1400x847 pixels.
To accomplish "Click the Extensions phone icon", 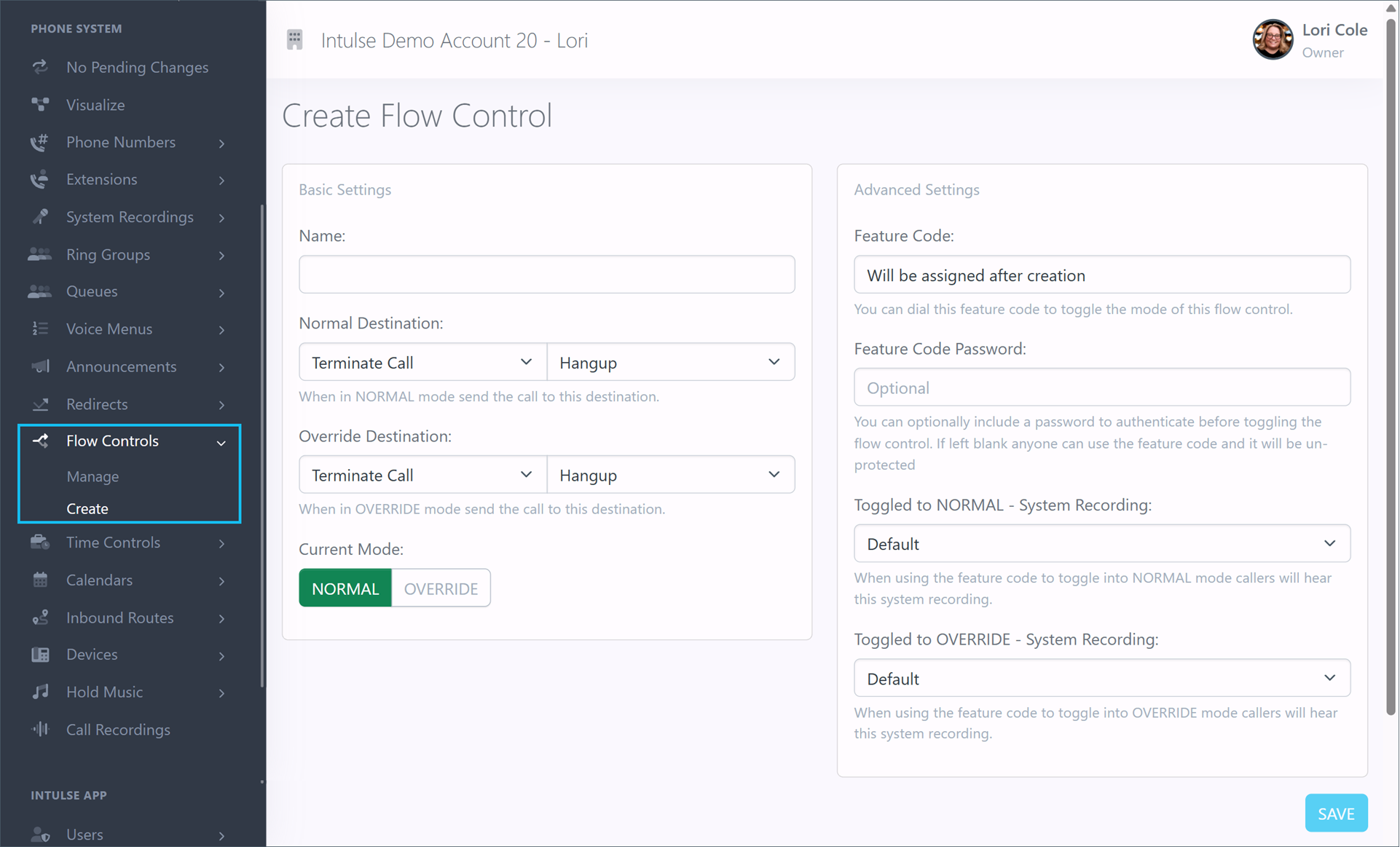I will coord(40,179).
